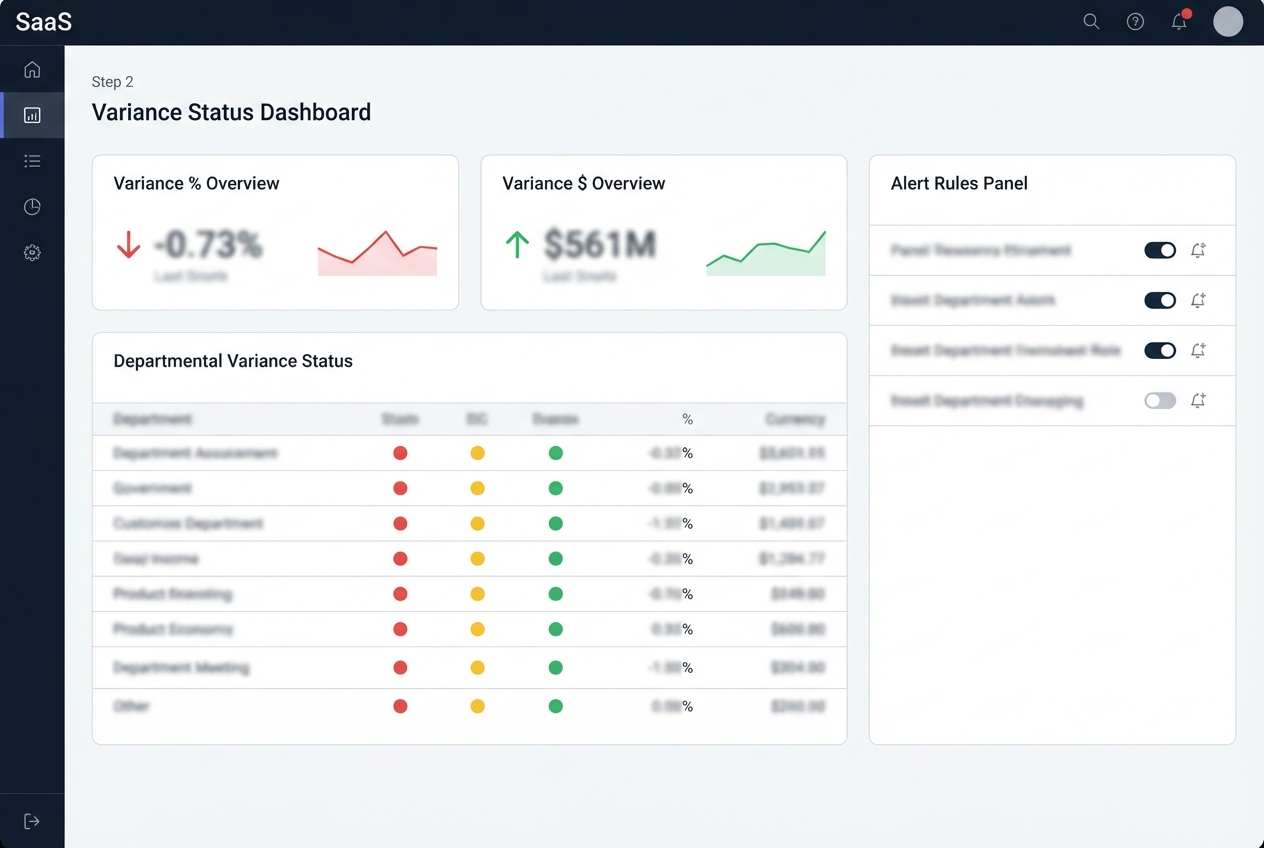Click the bell icon beside the last alert rule
Viewport: 1264px width, 848px height.
[x=1198, y=400]
